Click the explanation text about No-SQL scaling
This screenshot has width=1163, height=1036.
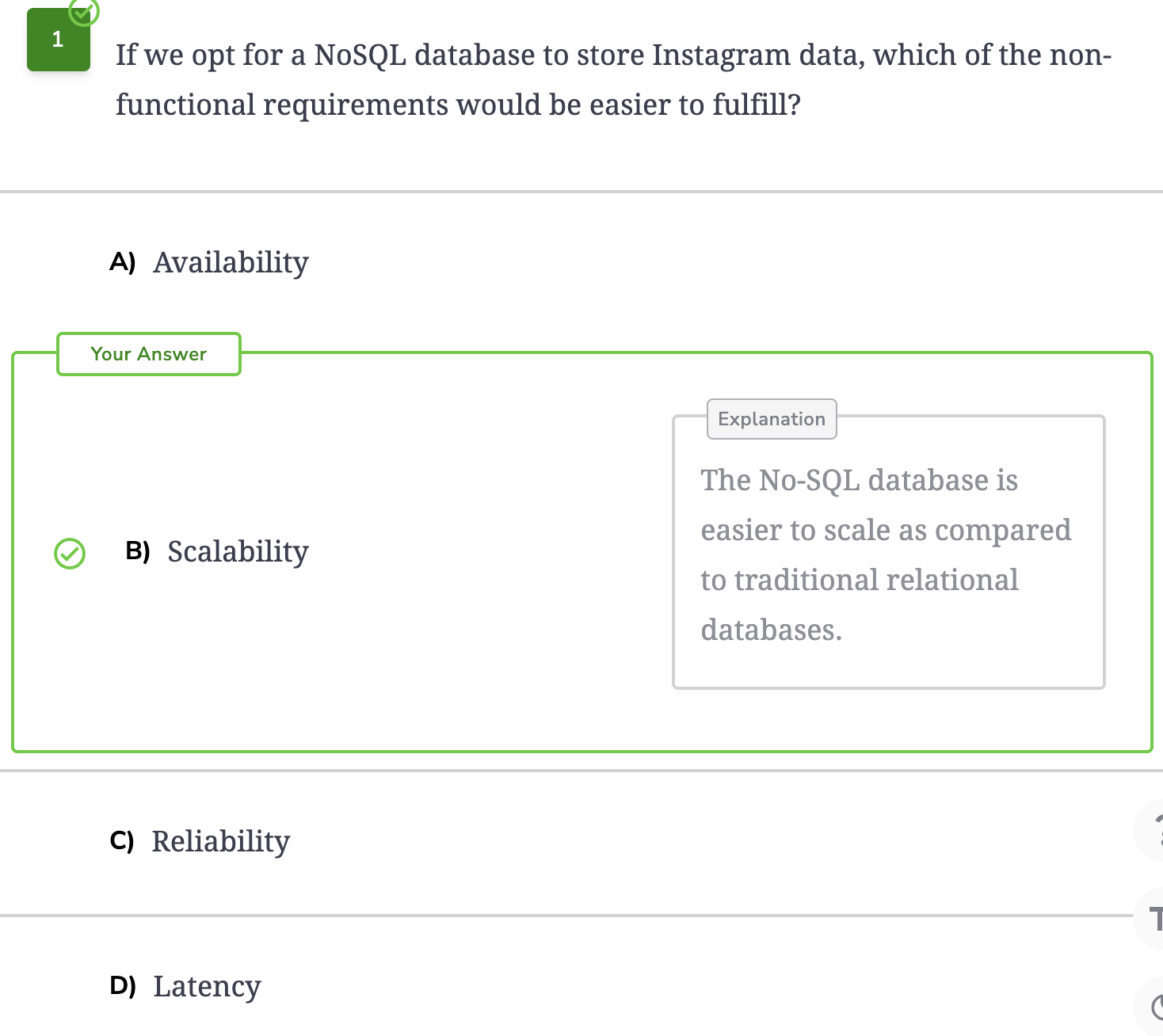[886, 555]
